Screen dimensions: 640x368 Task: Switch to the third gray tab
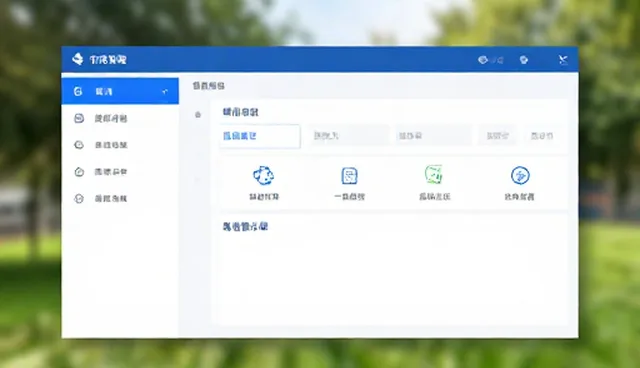point(433,136)
